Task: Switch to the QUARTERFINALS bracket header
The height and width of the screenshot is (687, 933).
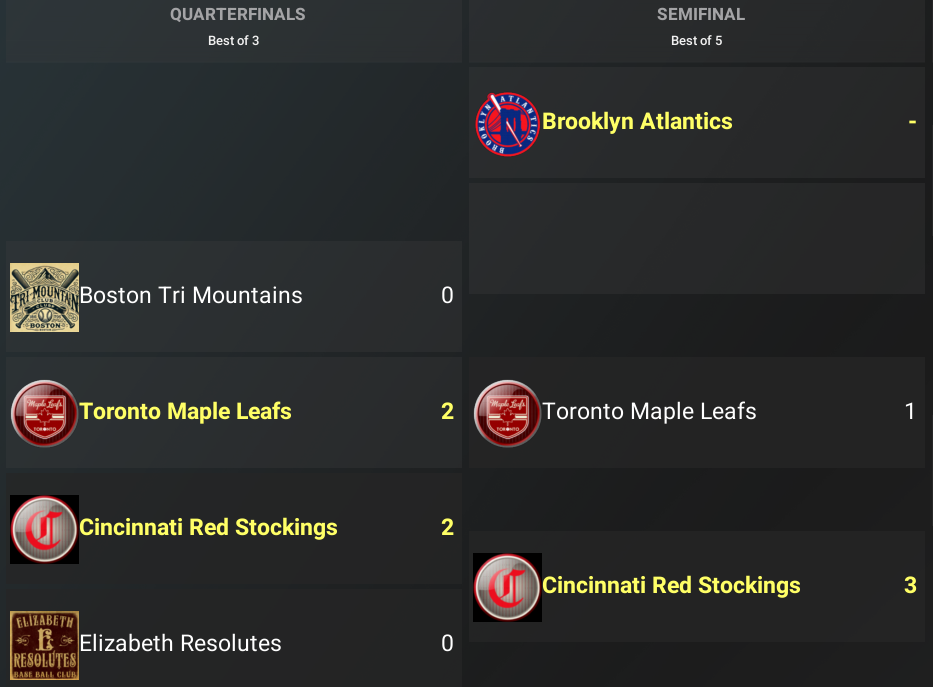Action: point(237,14)
